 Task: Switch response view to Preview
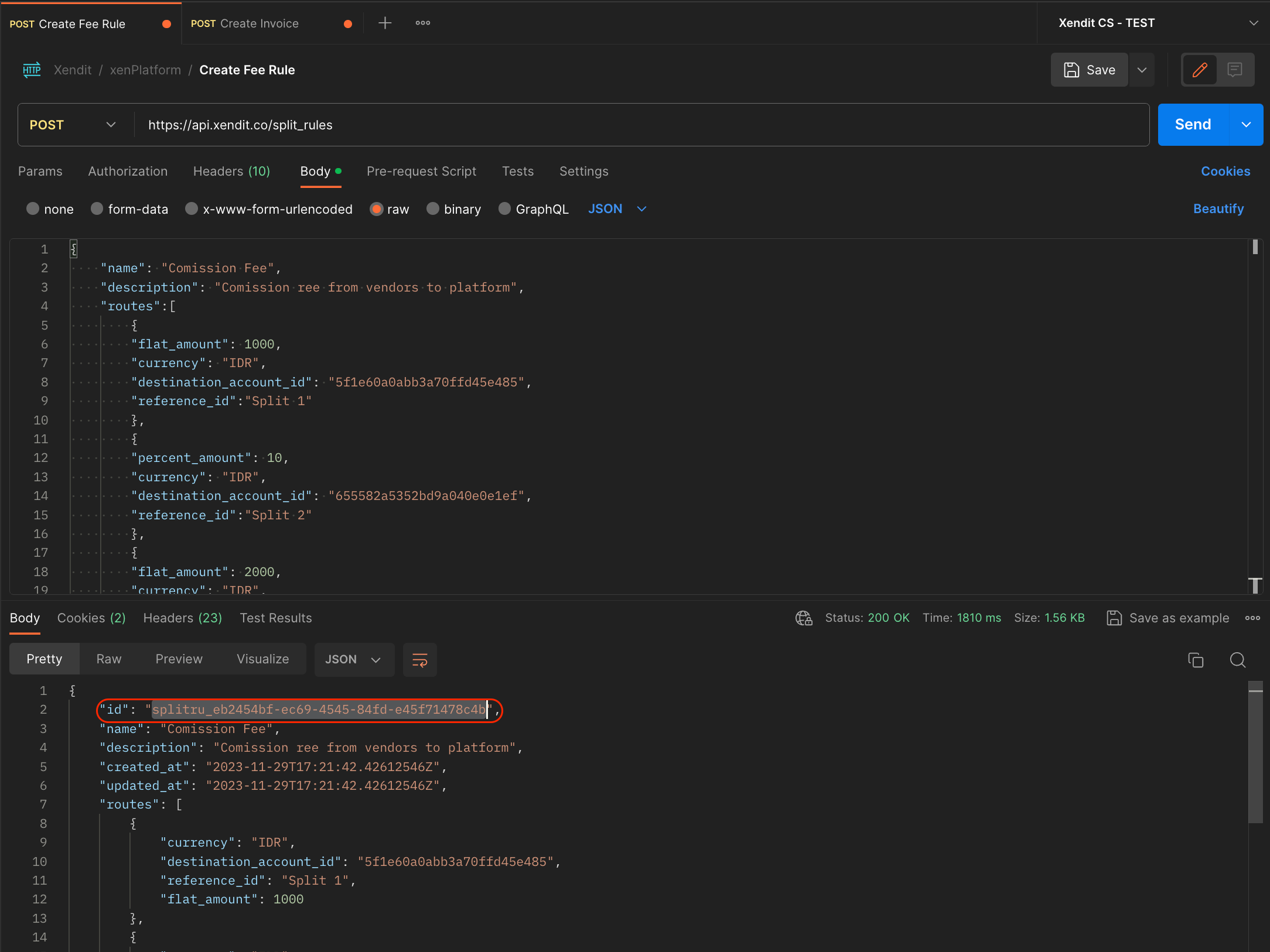[179, 659]
